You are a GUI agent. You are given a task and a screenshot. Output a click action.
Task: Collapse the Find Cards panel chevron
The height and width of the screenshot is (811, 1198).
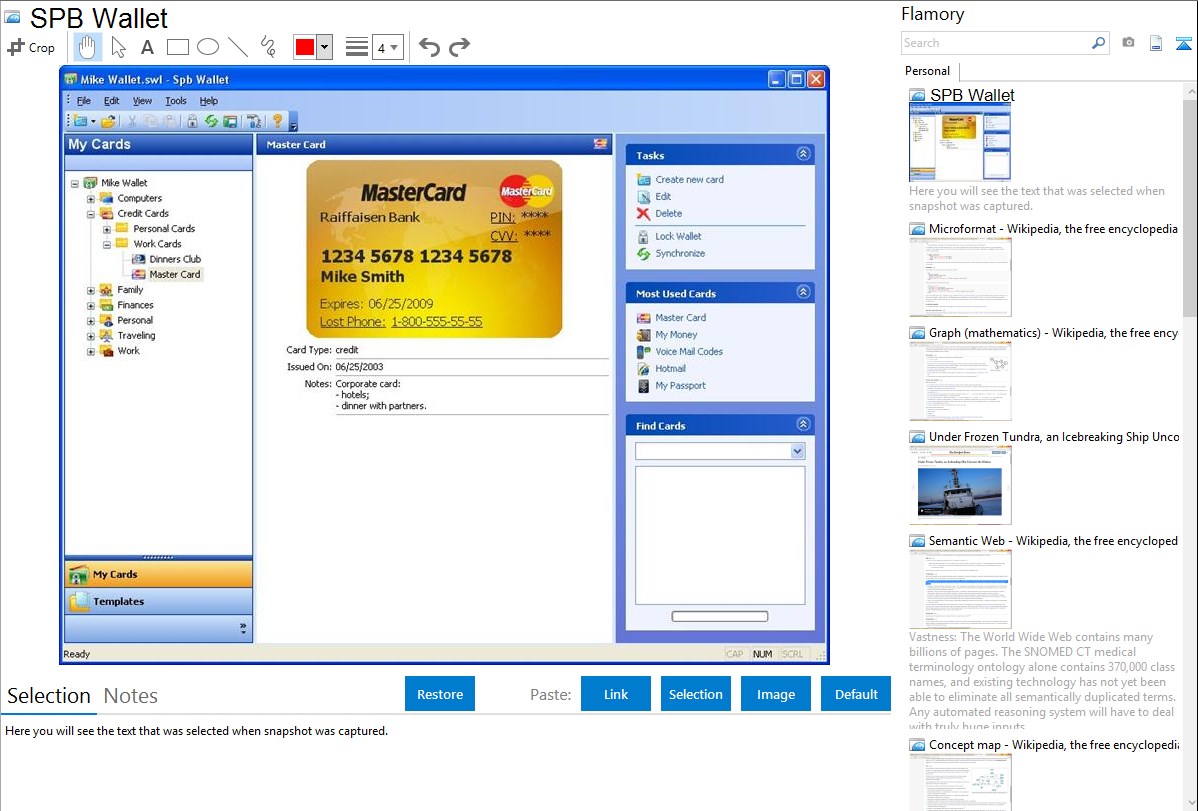803,424
